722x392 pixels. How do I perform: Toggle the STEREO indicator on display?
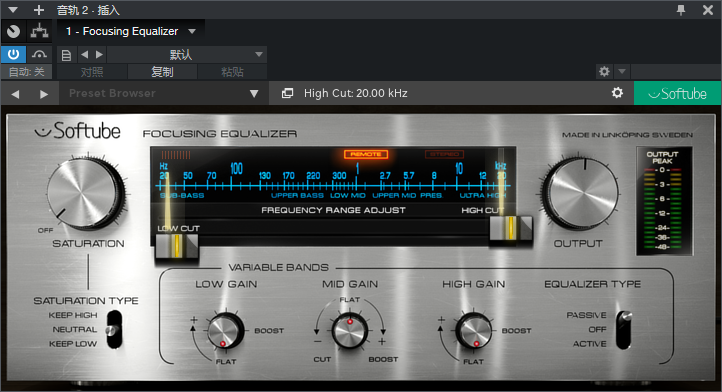pos(444,154)
